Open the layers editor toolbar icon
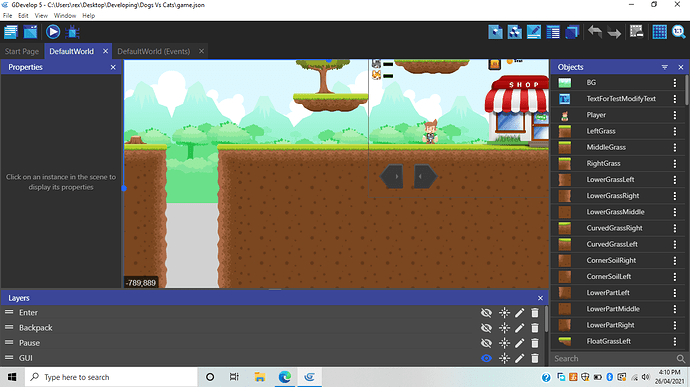Viewport: 690px width, 387px height. tap(572, 32)
